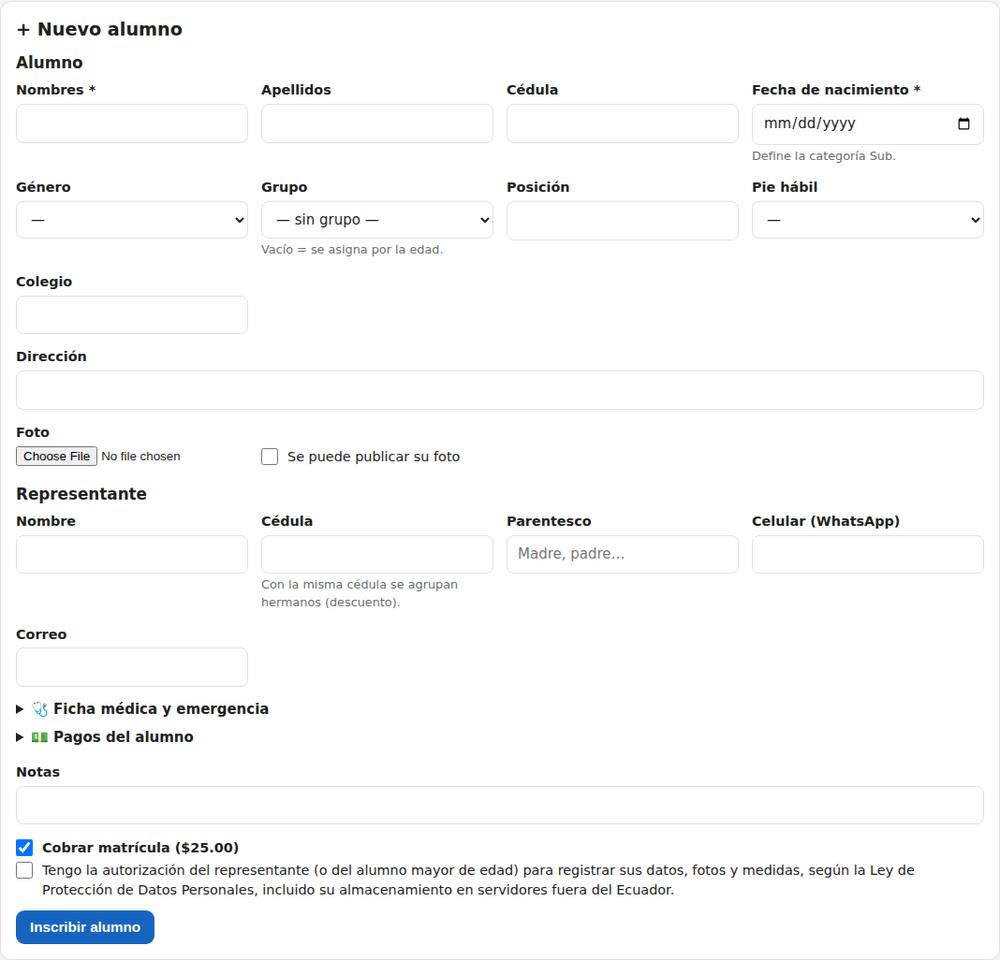Click the Fecha de nacimiento date field

point(867,124)
